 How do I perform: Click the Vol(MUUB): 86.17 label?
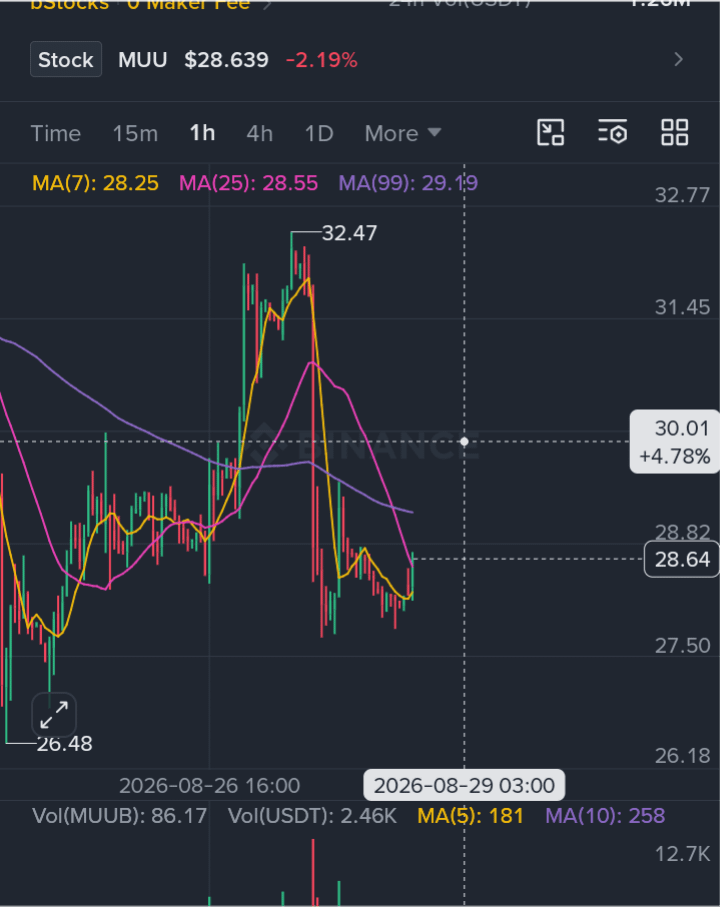(x=120, y=816)
